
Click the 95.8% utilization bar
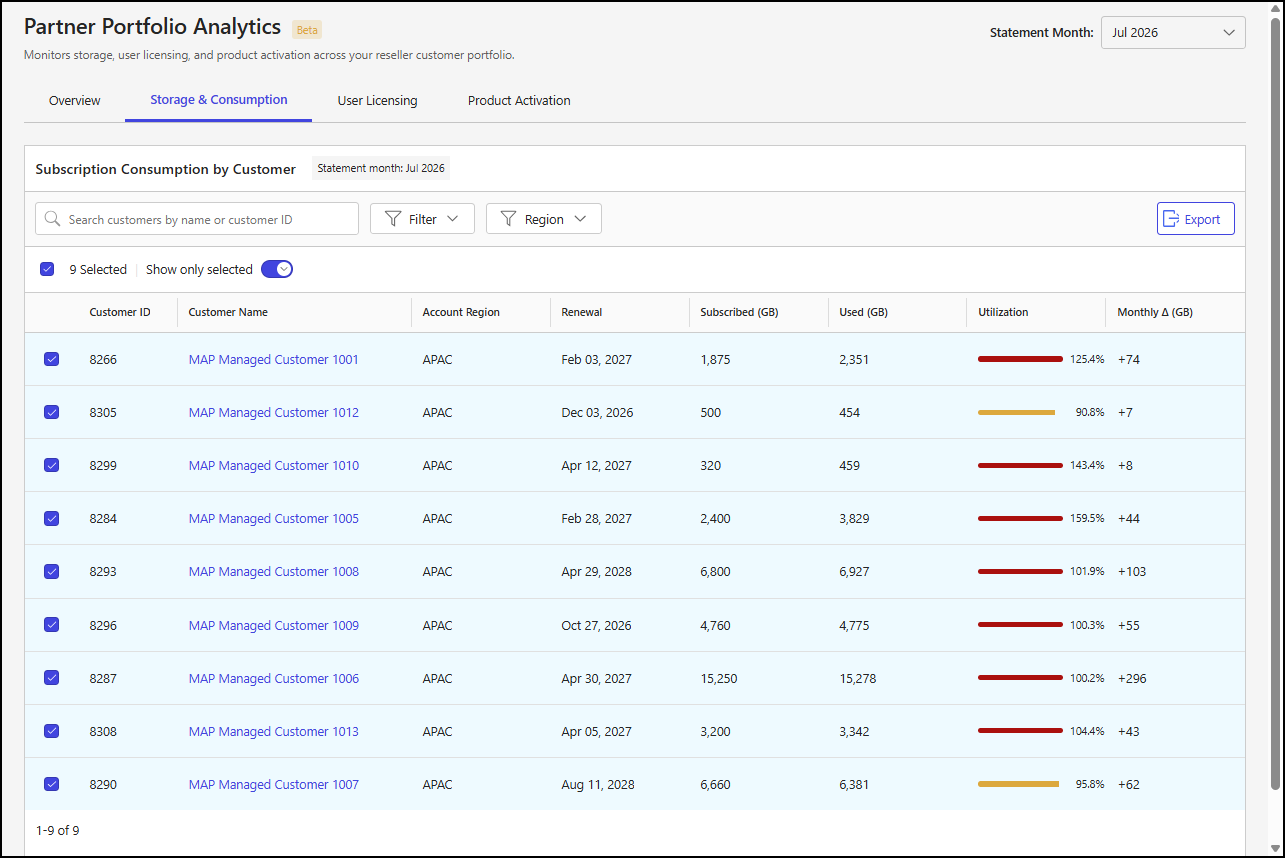click(x=1018, y=784)
